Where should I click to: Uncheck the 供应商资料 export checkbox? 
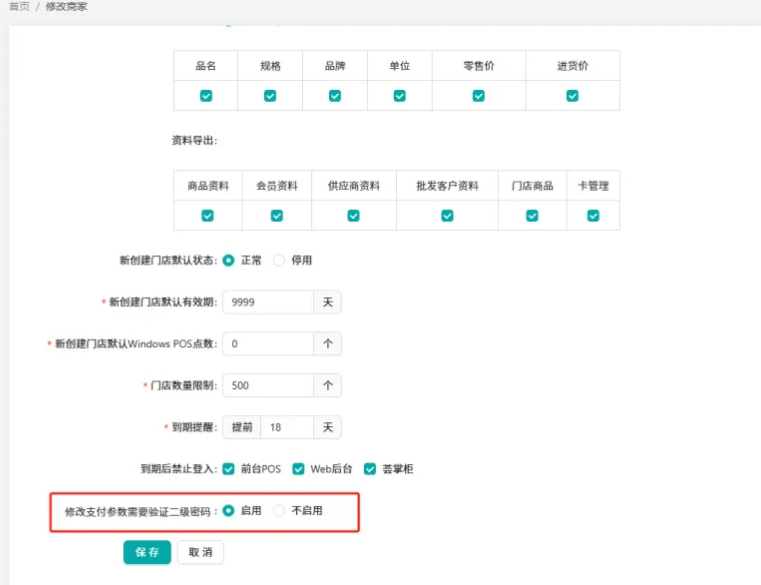click(x=353, y=215)
